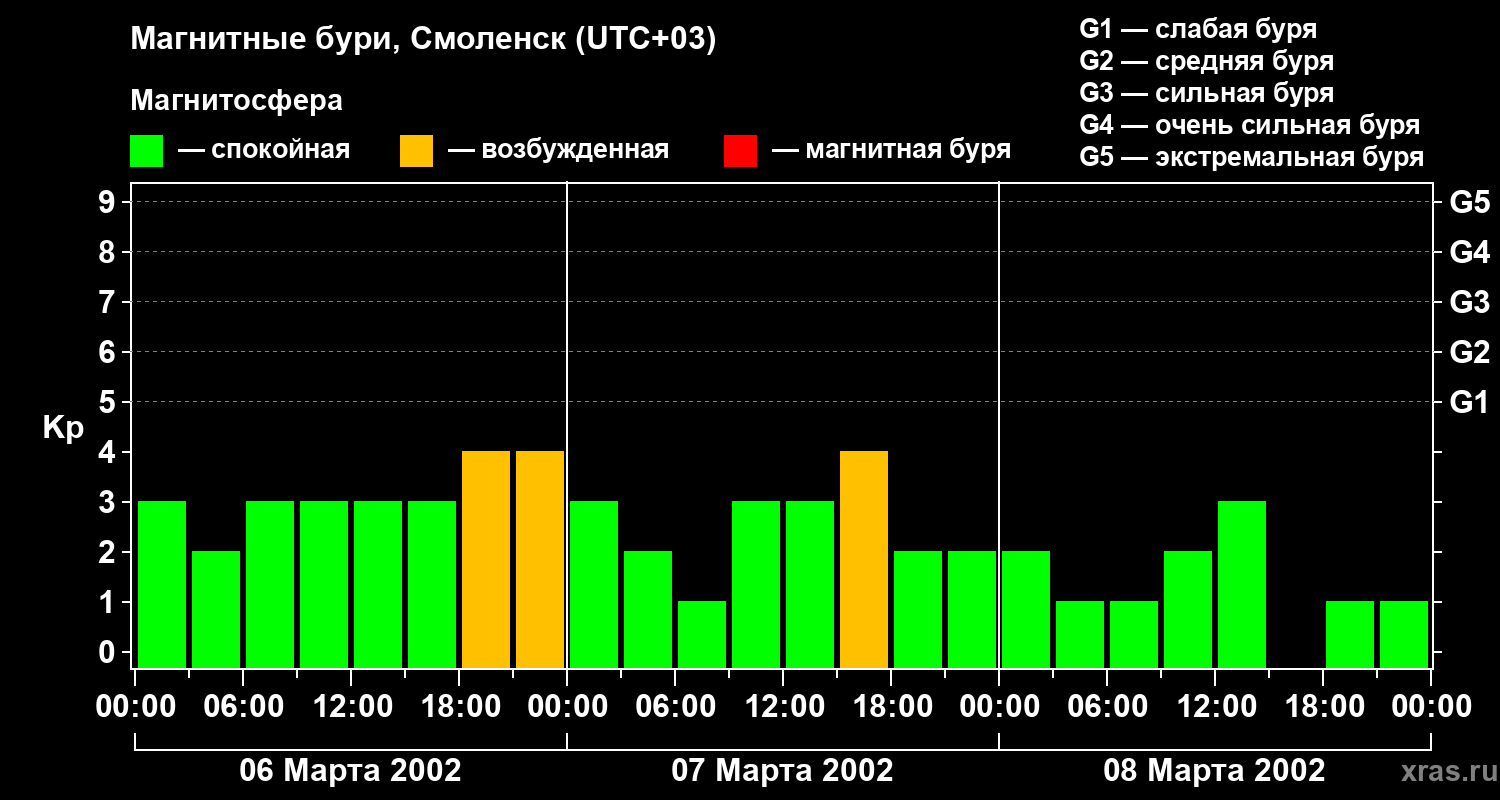
Task: Click the 'G3 — сильная буря' legend line
Action: (x=1207, y=93)
